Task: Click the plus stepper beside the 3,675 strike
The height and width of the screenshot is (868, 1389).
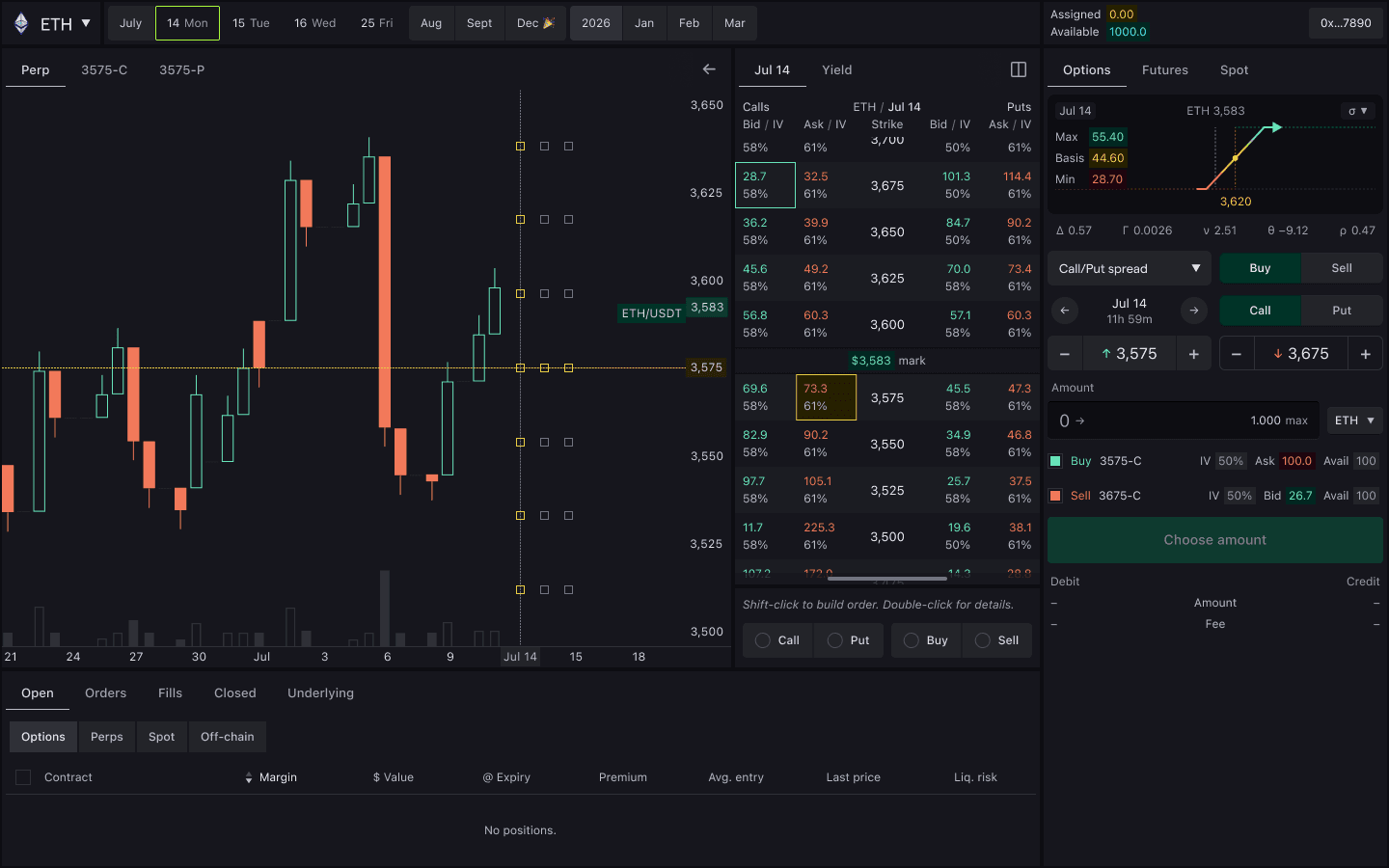Action: click(x=1366, y=353)
